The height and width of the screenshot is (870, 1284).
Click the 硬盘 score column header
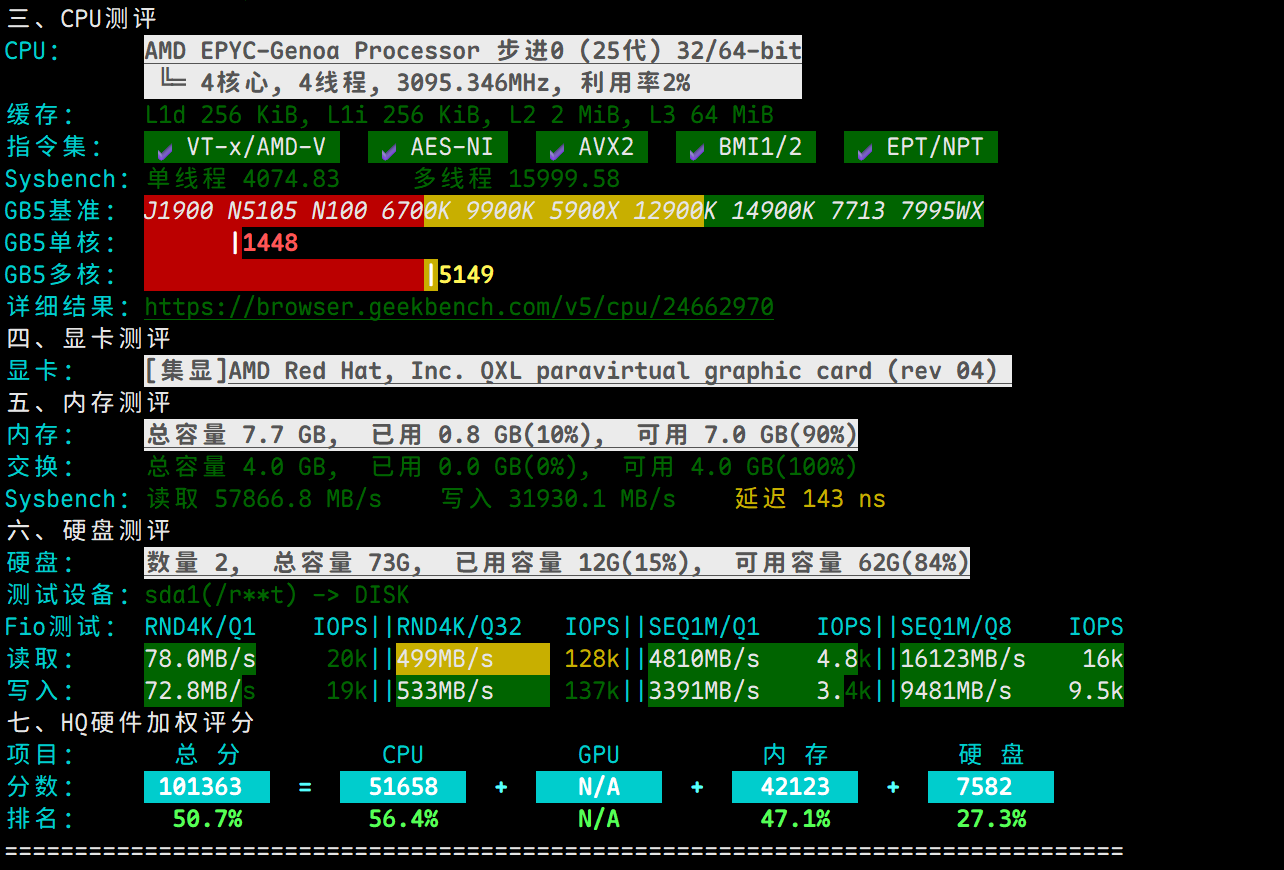point(991,755)
